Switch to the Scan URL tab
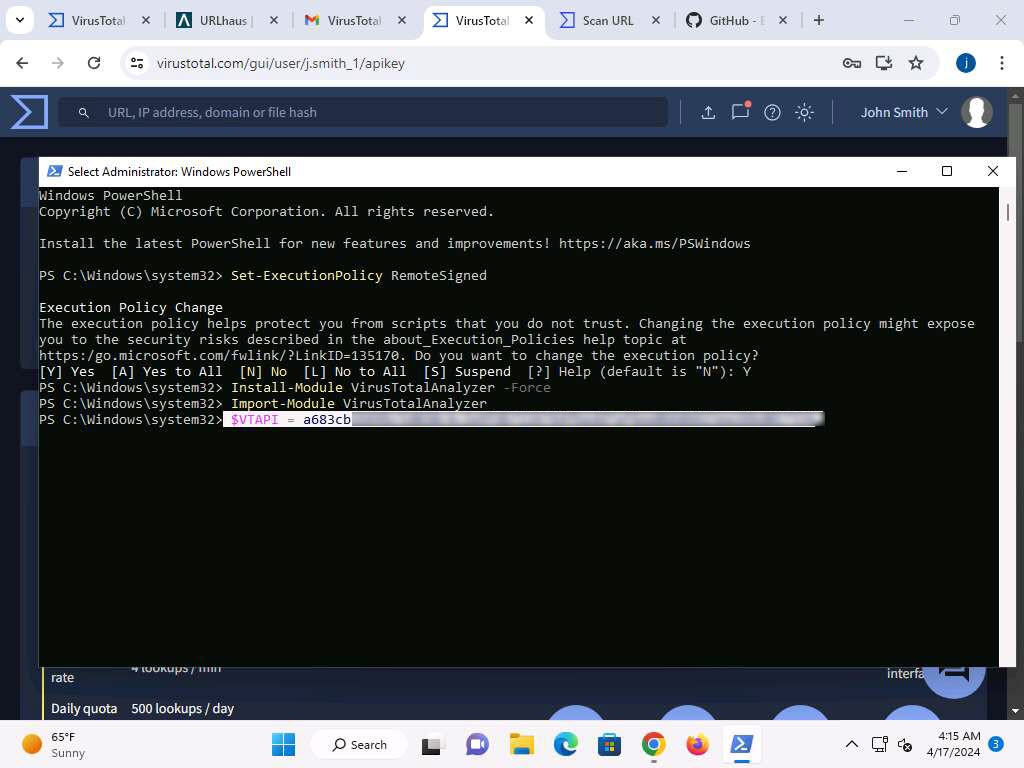 608,20
